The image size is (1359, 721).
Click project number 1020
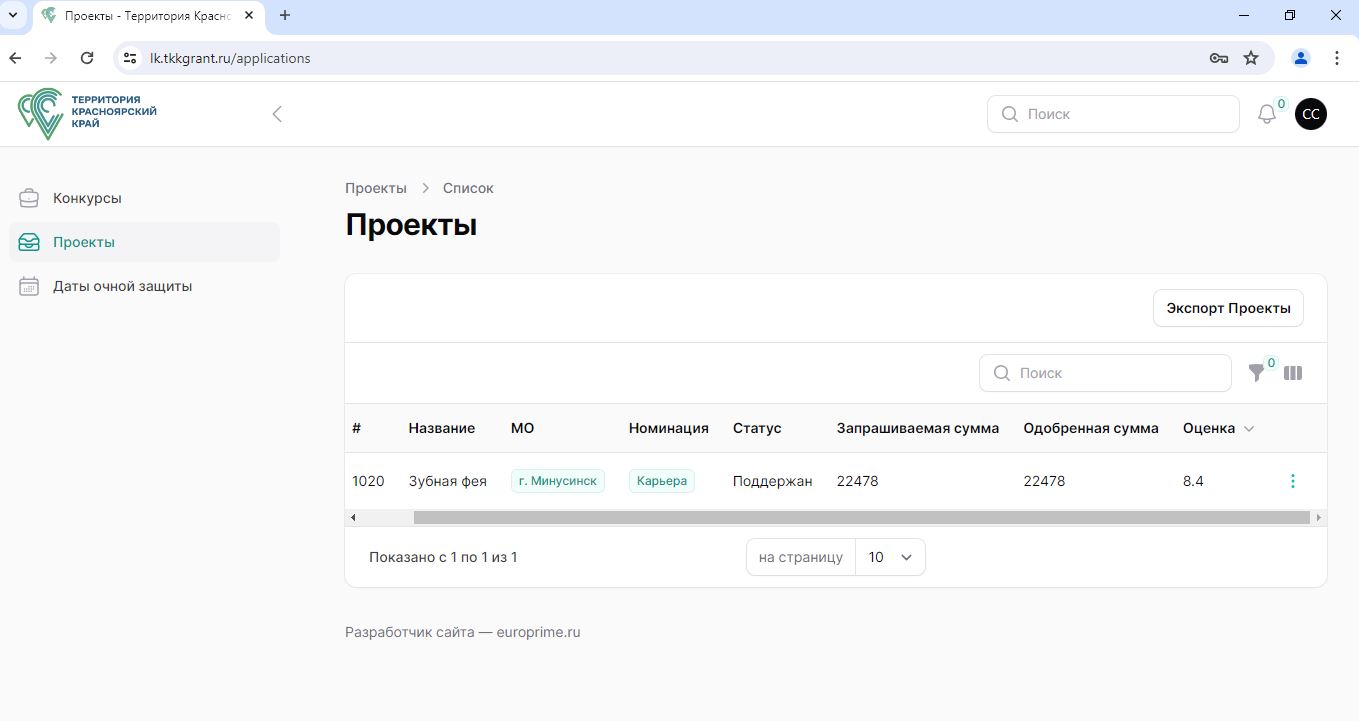[368, 481]
